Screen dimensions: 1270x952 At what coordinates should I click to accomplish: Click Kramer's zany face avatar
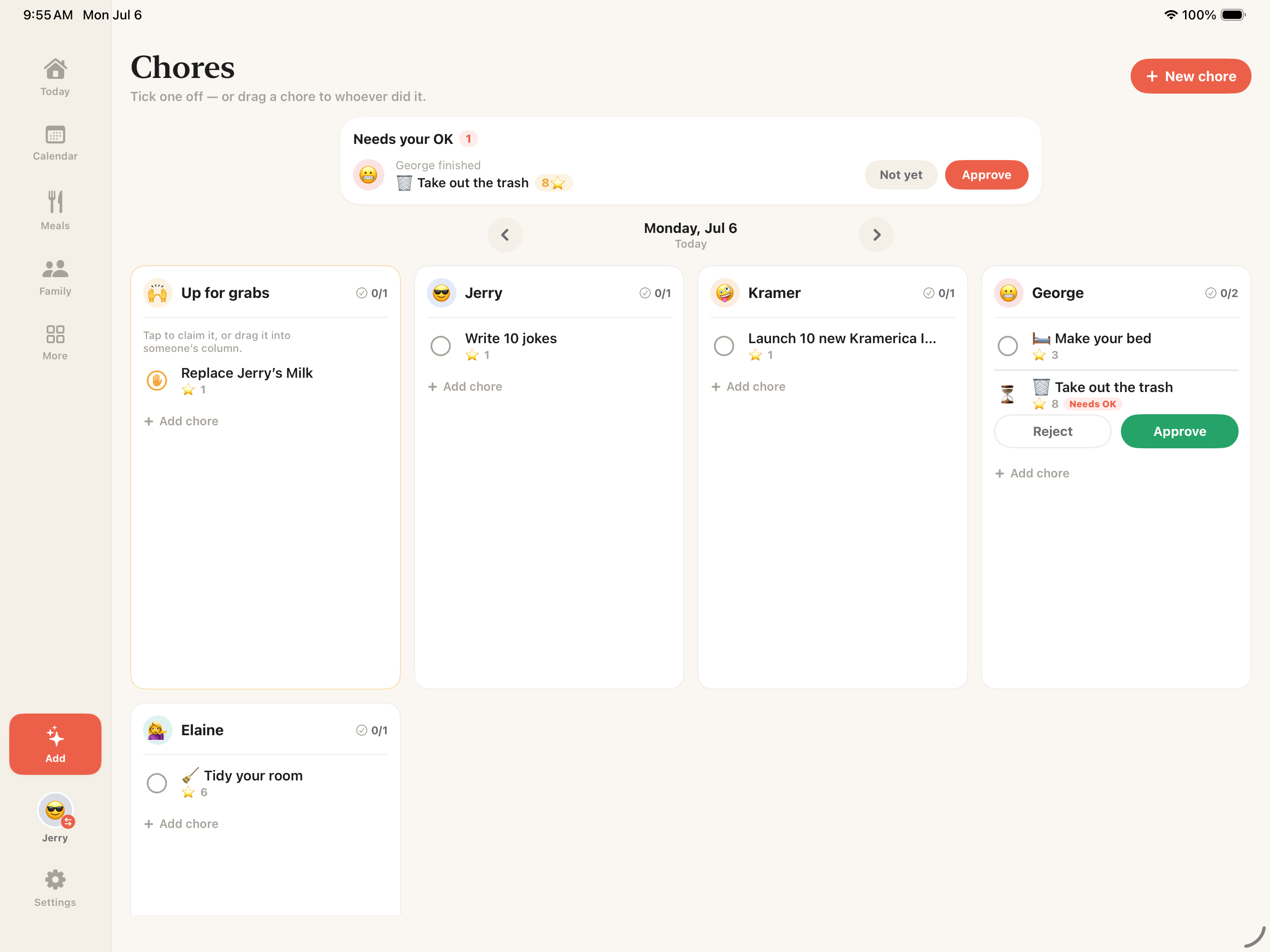[x=725, y=293]
